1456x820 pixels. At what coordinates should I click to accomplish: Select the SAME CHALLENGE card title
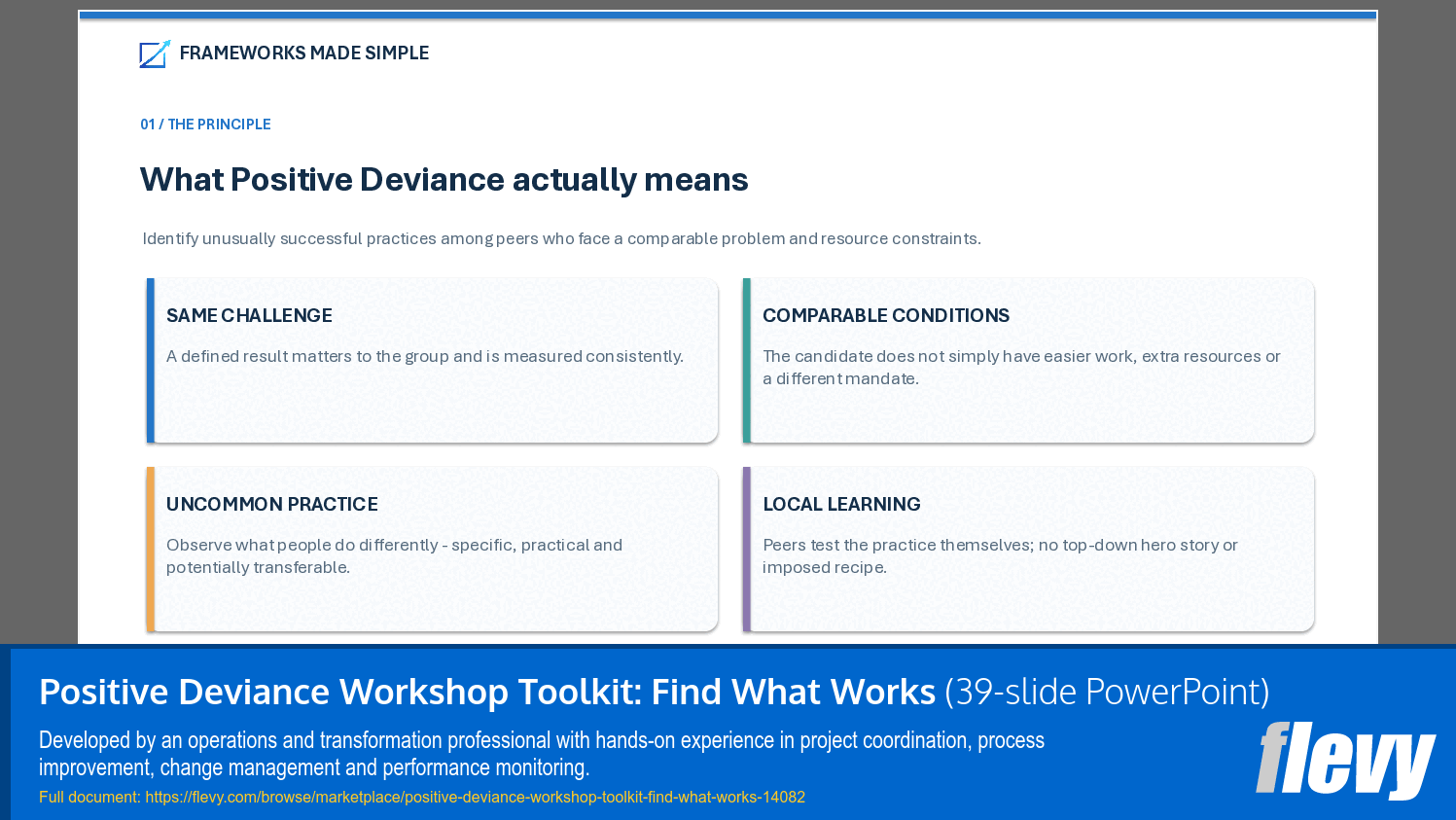[249, 315]
